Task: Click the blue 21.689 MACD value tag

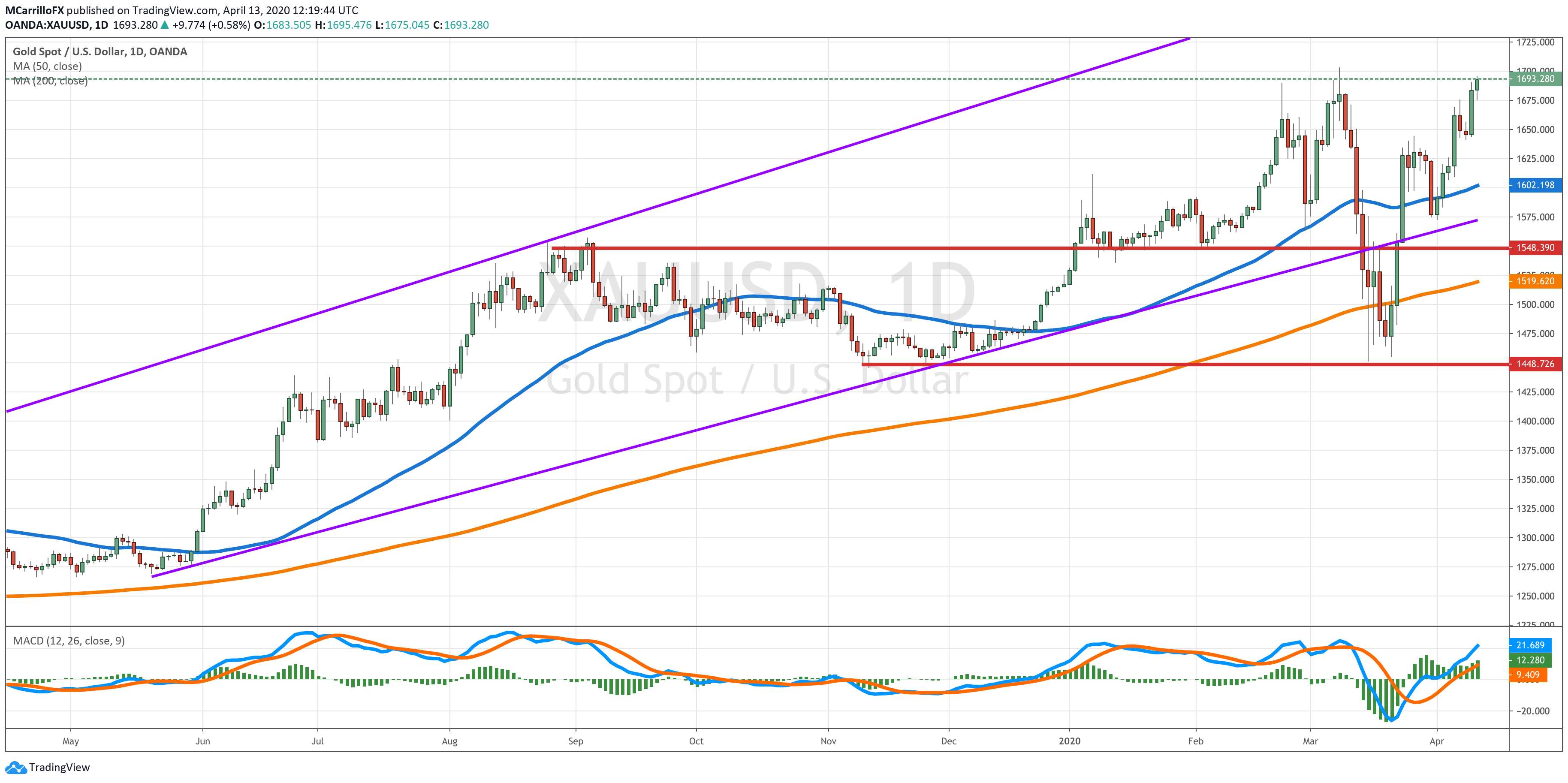Action: 1530,645
